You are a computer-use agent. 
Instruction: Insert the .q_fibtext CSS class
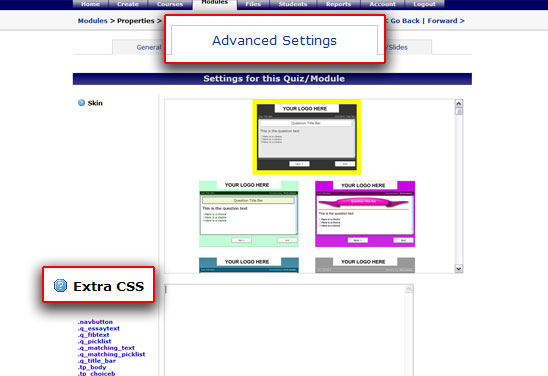coord(93,335)
